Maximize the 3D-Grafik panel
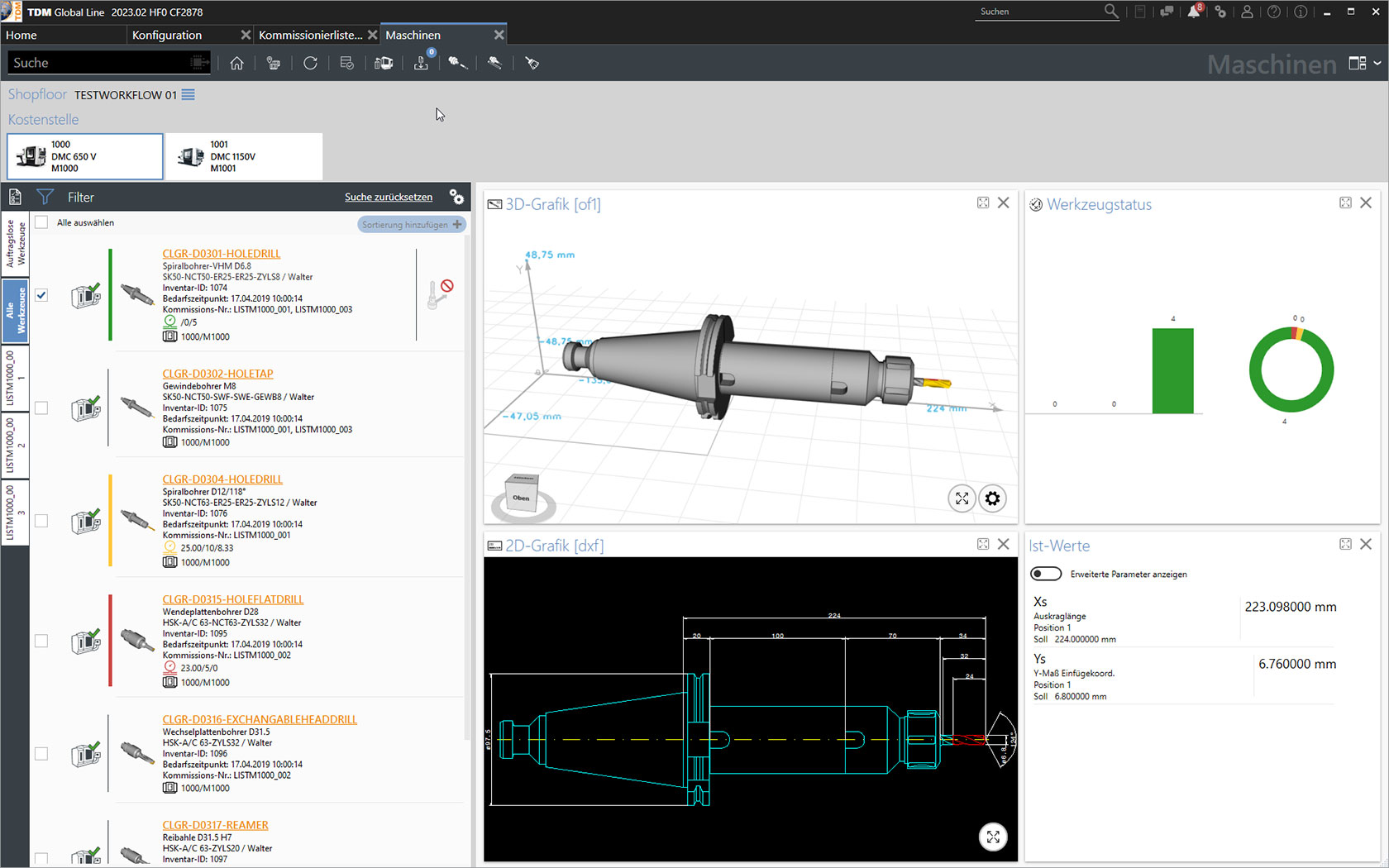This screenshot has height=868, width=1389. point(983,203)
